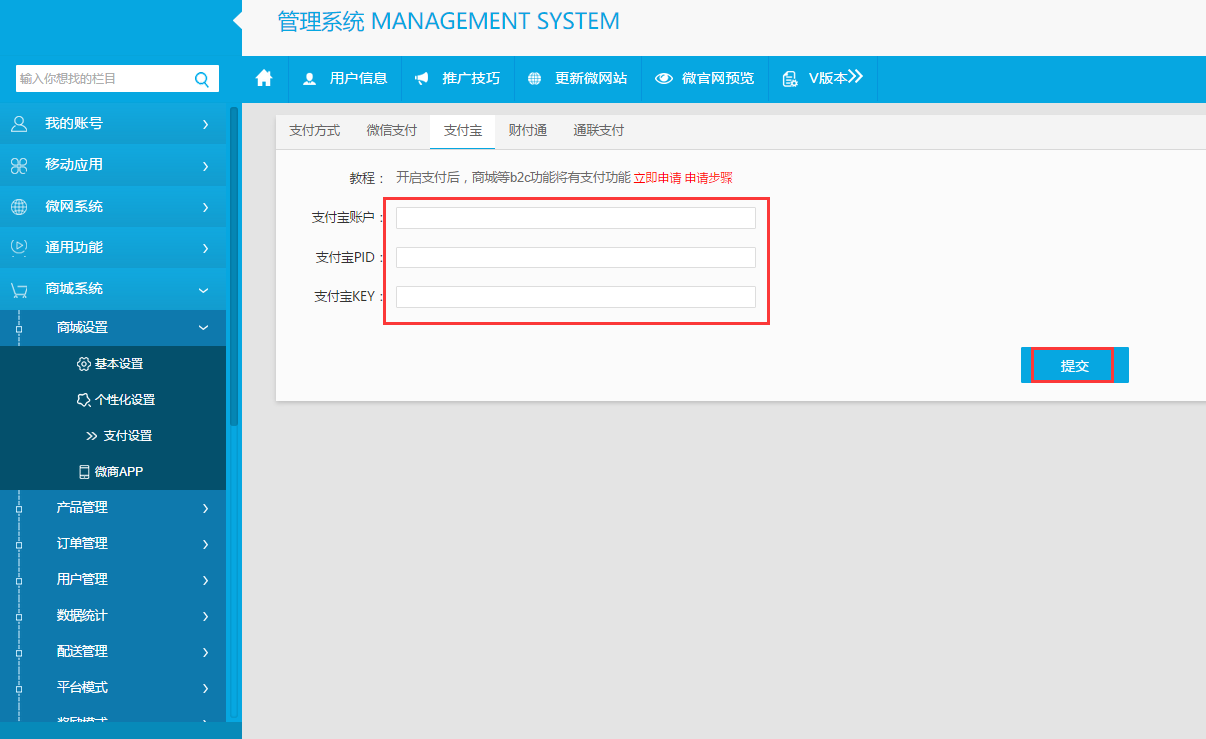Click the globe icon for 微网系统
The width and height of the screenshot is (1206, 739).
pos(19,207)
